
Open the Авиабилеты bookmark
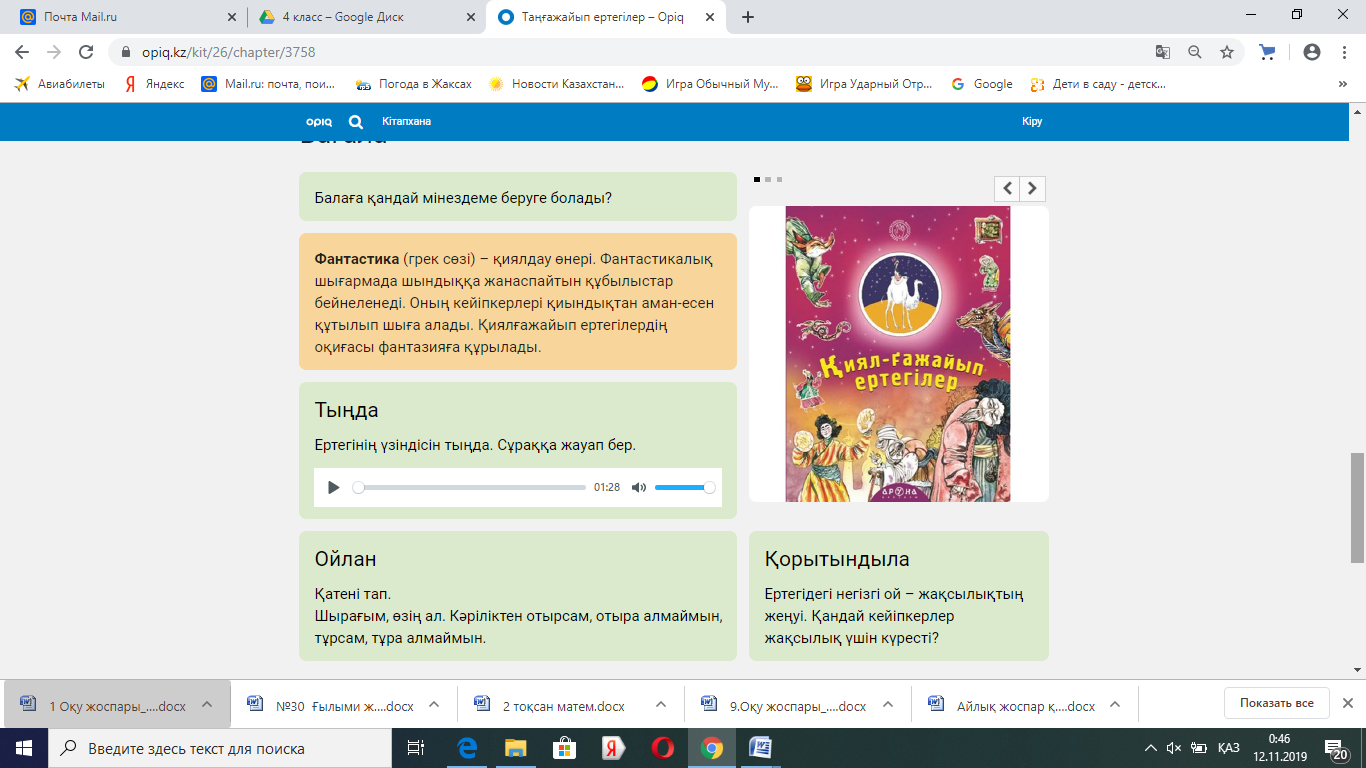coord(60,84)
